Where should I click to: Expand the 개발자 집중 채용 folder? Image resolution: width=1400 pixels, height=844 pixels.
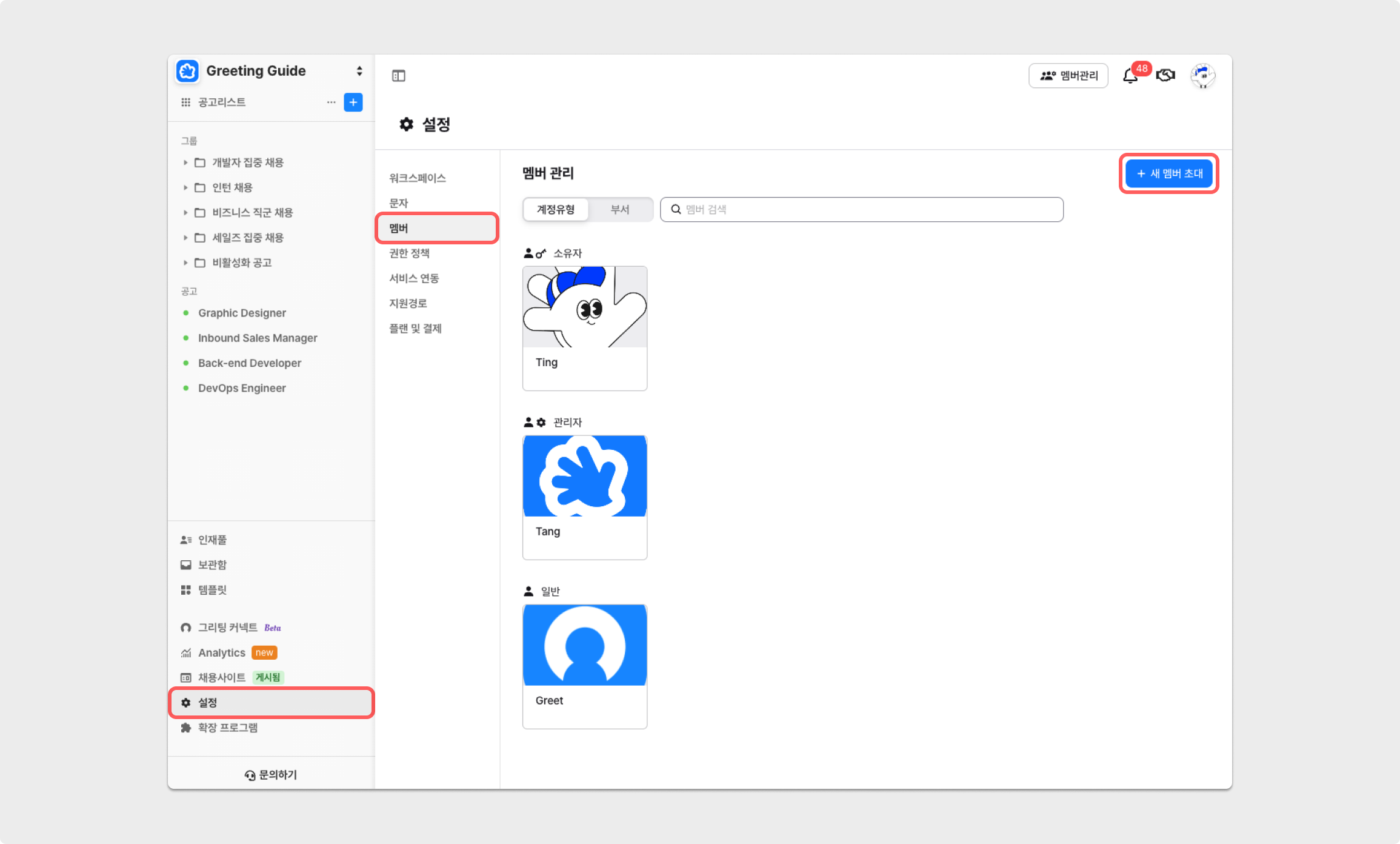(x=185, y=162)
